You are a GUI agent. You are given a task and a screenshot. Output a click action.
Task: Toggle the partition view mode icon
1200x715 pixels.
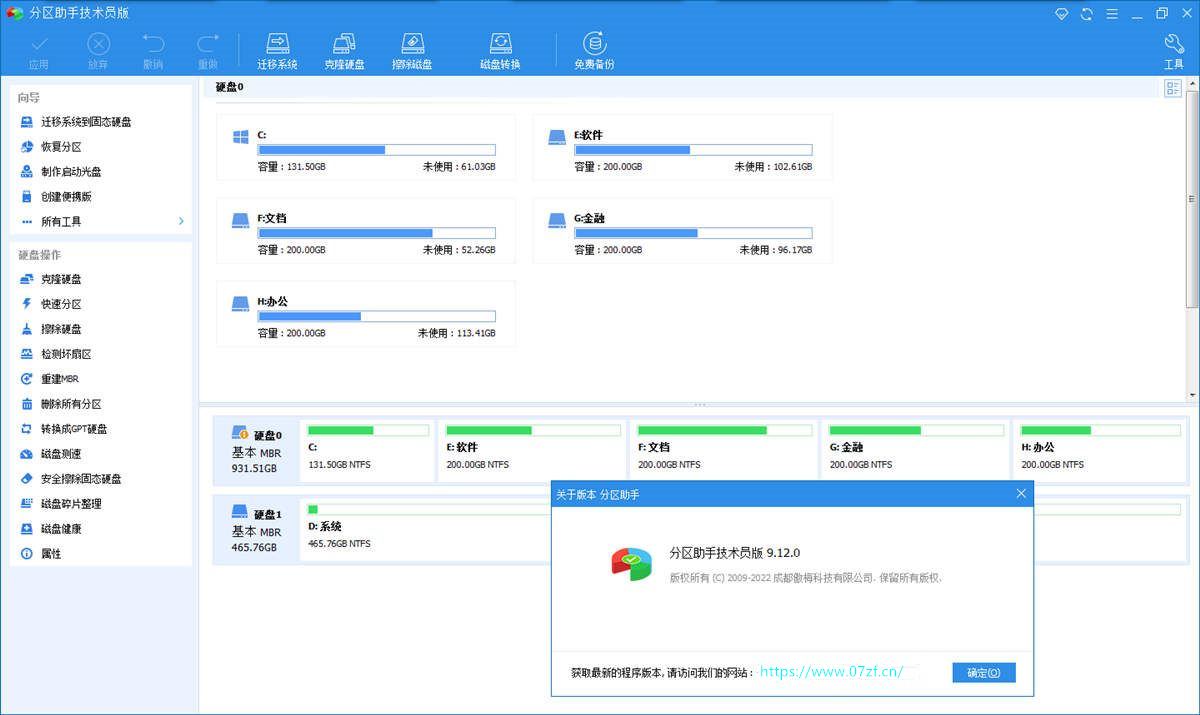click(x=1173, y=88)
